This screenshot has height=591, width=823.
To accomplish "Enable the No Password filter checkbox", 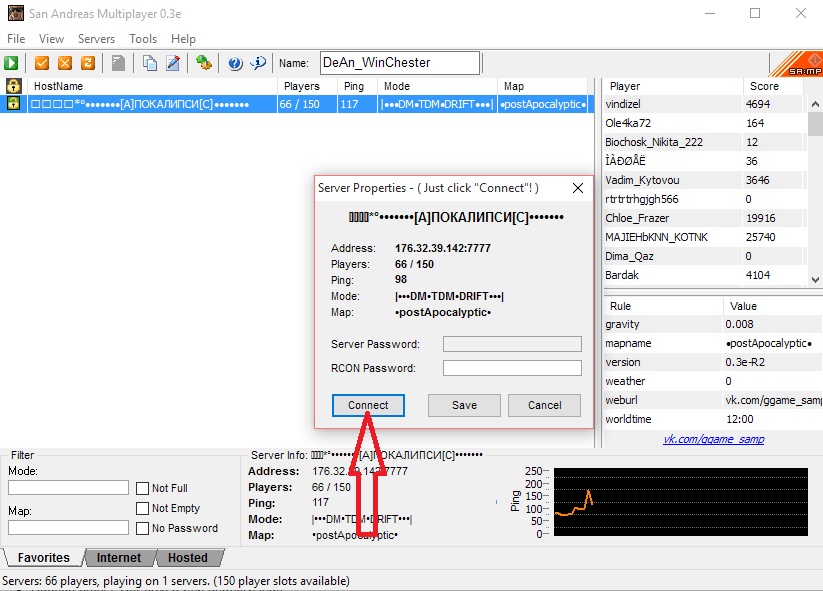I will click(142, 528).
